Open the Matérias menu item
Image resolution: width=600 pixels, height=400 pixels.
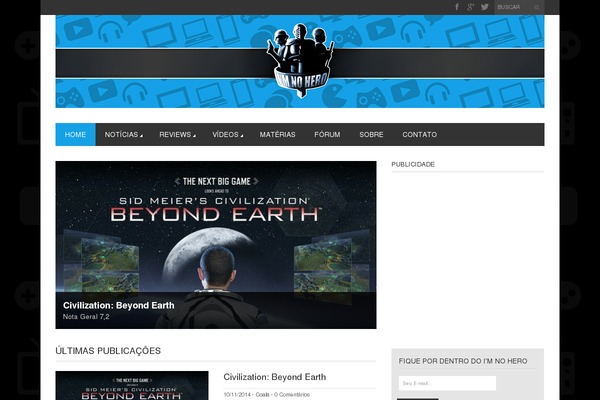pyautogui.click(x=277, y=134)
